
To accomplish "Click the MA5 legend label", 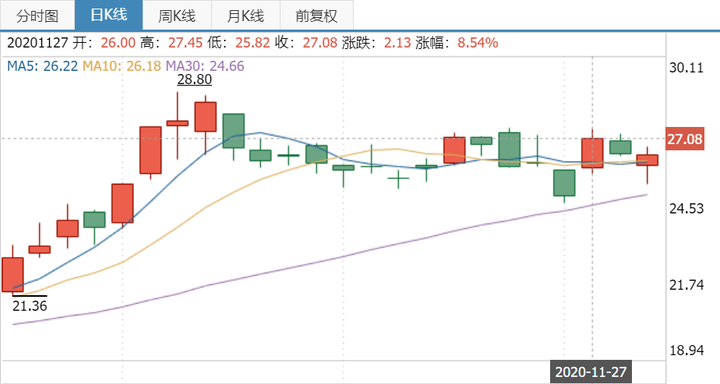I will pos(42,66).
